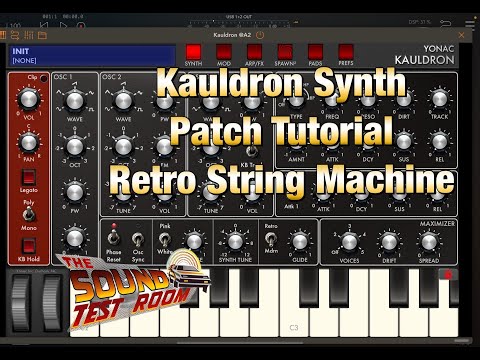Image resolution: width=480 pixels, height=360 pixels.
Task: Flip the Pink/White noise switch
Action: [164, 239]
